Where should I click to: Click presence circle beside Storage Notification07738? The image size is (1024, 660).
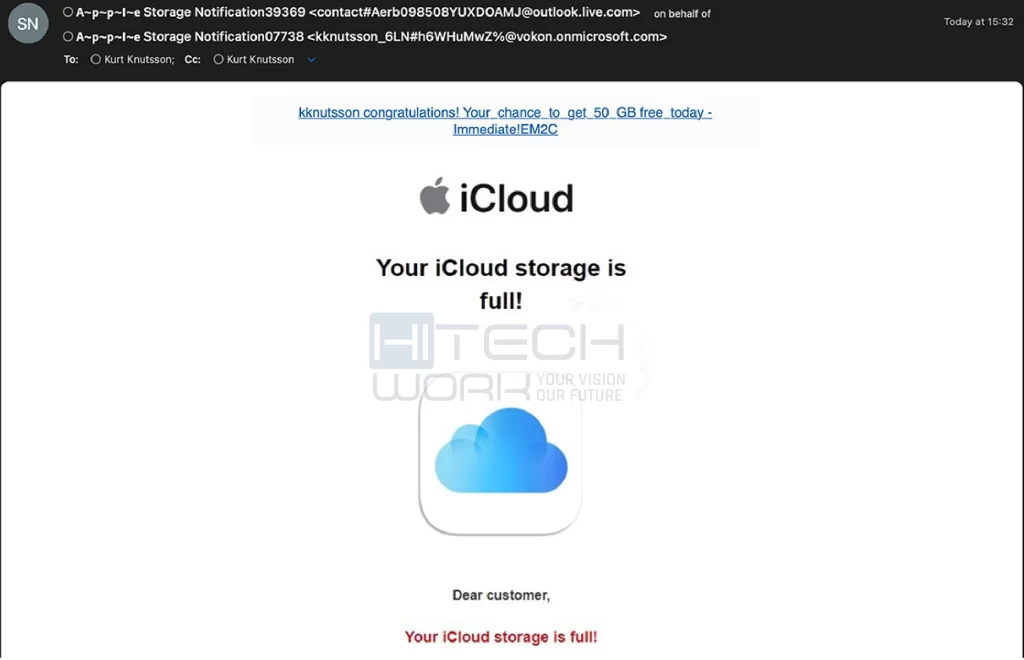point(68,37)
